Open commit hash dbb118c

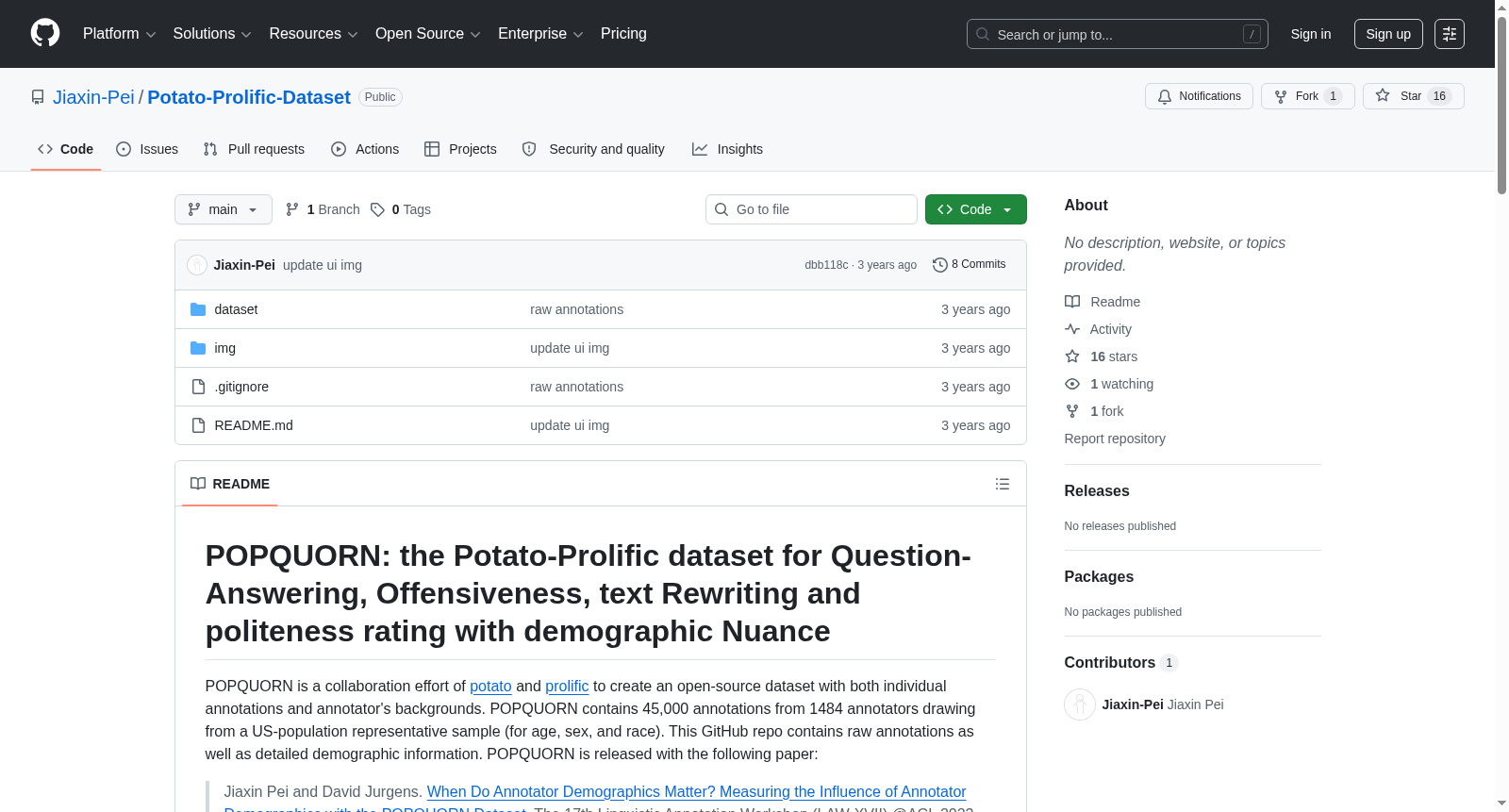coord(826,265)
